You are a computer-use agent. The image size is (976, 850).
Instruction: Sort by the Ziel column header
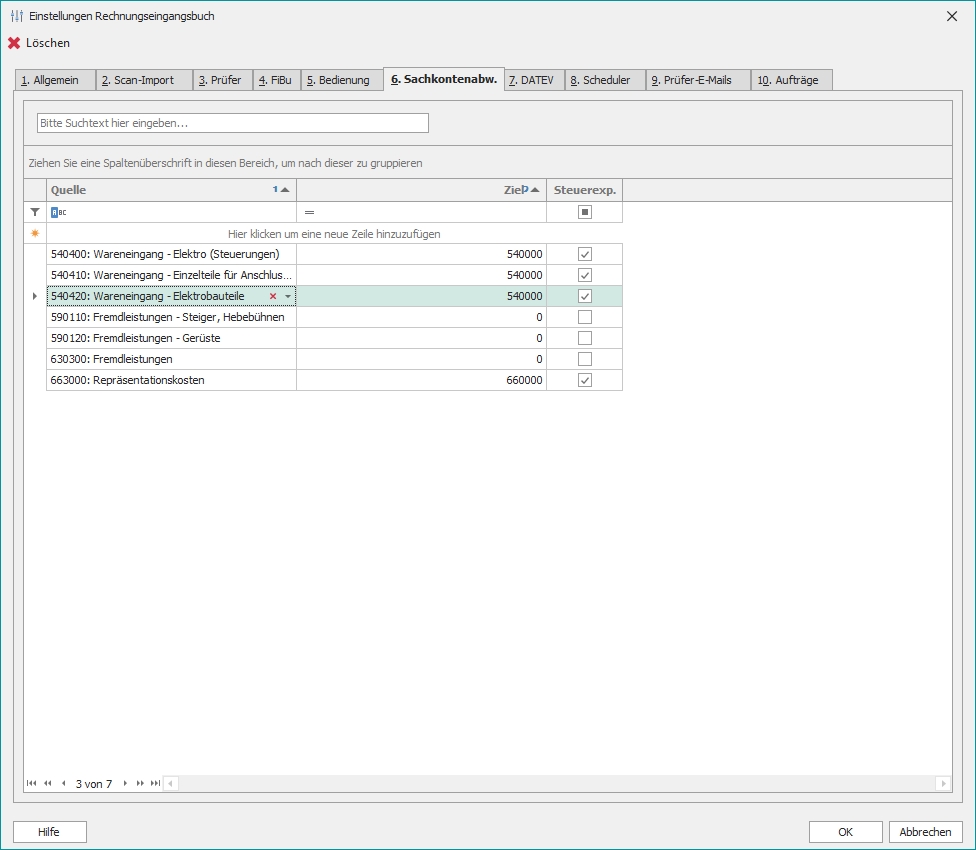pyautogui.click(x=420, y=190)
